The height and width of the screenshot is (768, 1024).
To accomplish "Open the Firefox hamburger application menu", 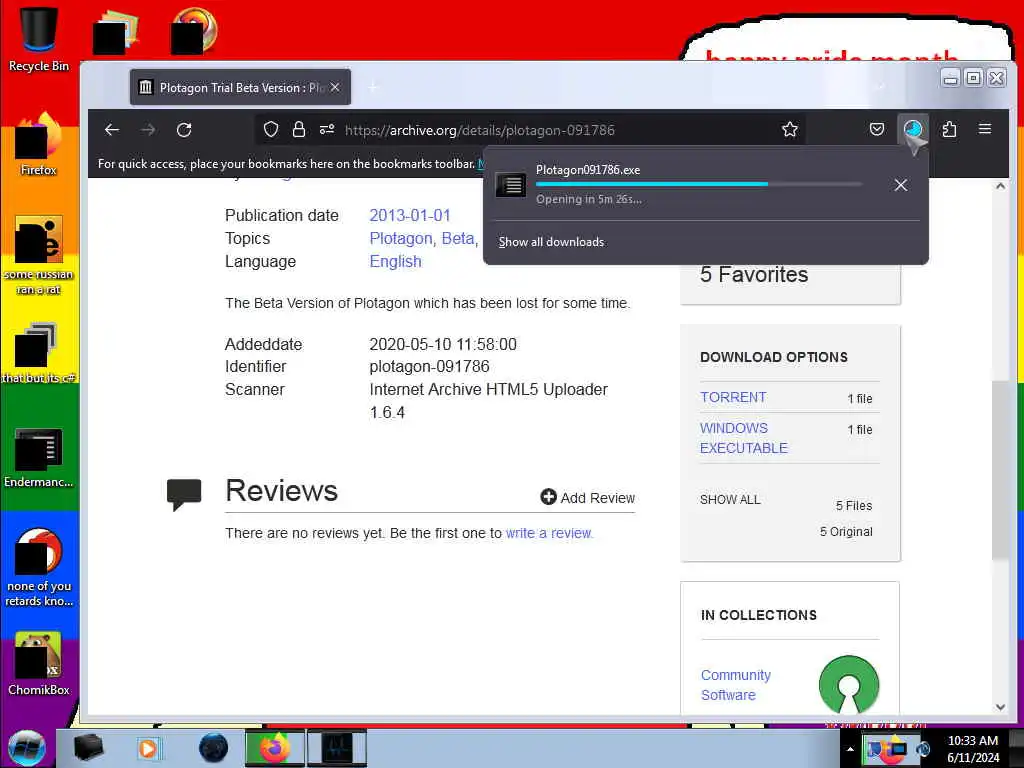I will (x=985, y=129).
